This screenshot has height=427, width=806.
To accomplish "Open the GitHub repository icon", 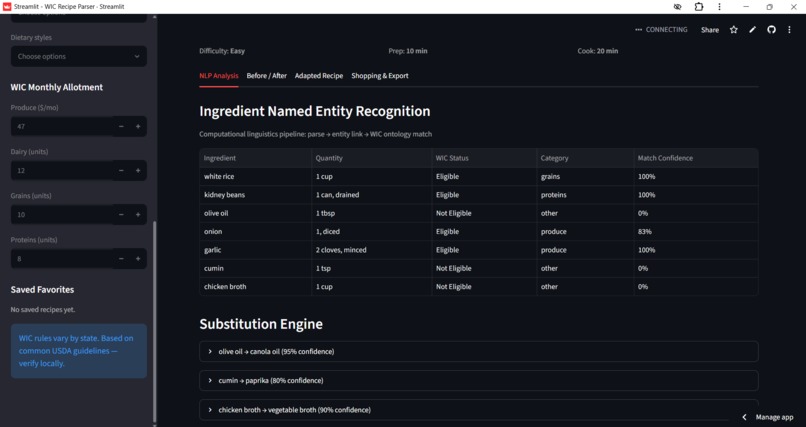I will [771, 30].
